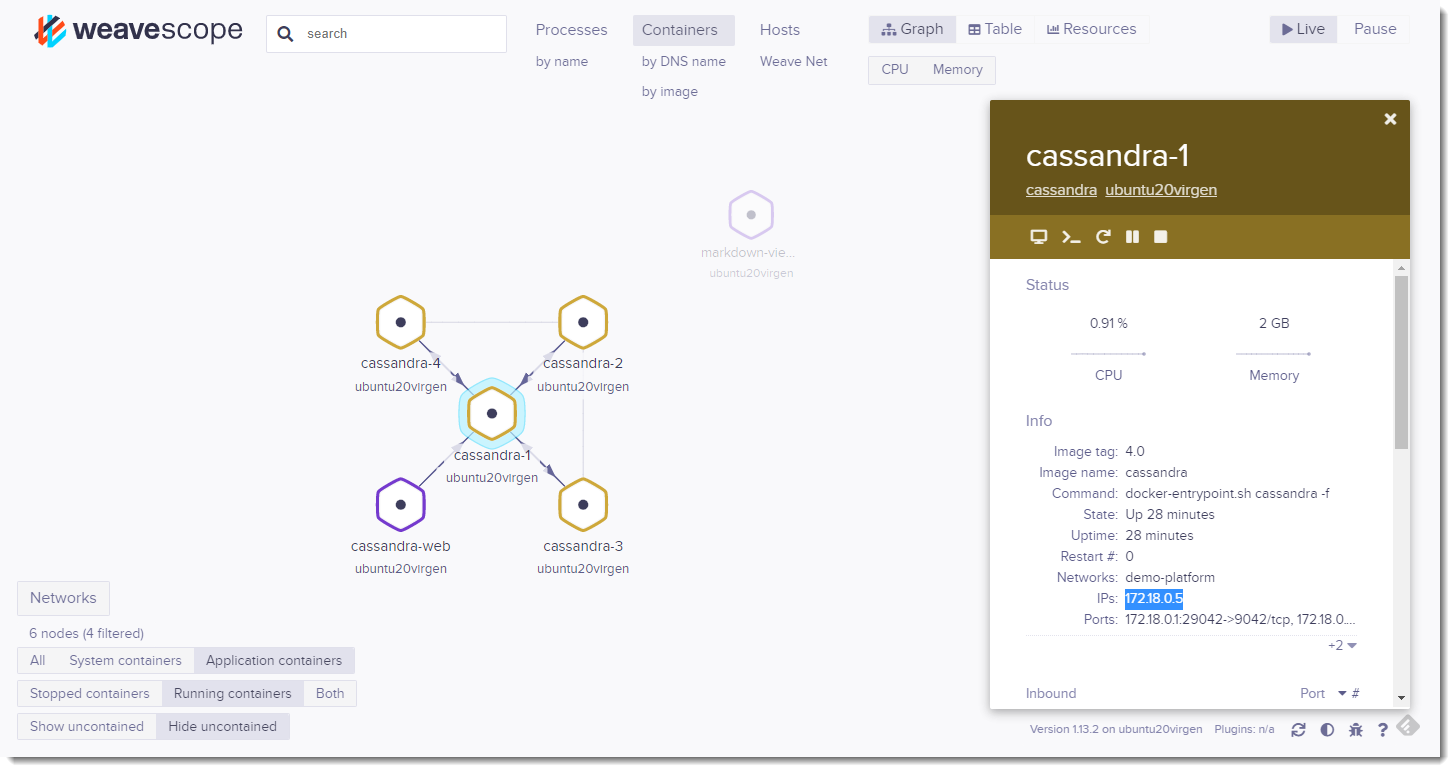This screenshot has height=772, width=1455.
Task: Open the help question mark icon
Action: point(1383,730)
